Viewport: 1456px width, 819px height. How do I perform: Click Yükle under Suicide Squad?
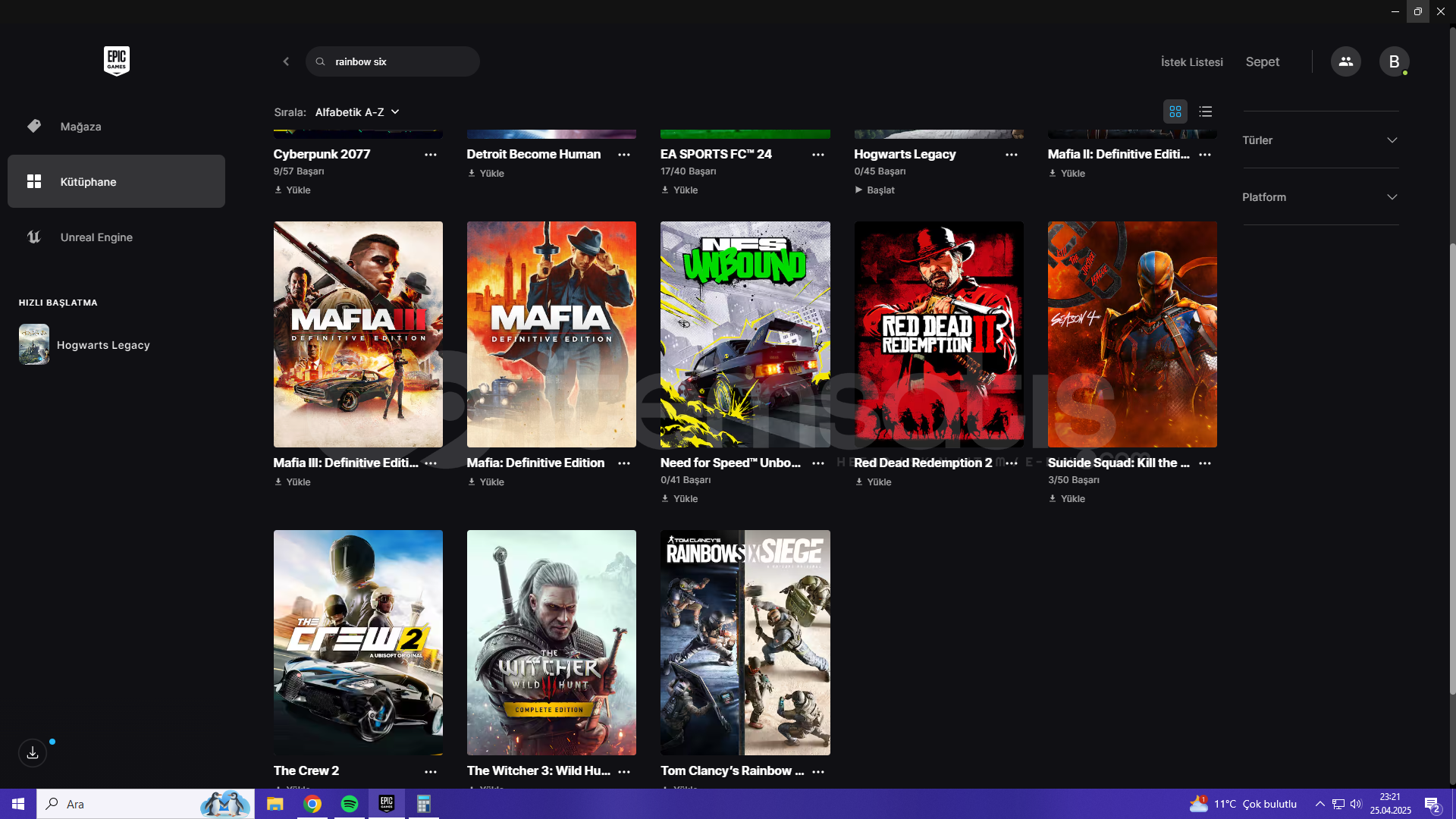(1067, 499)
